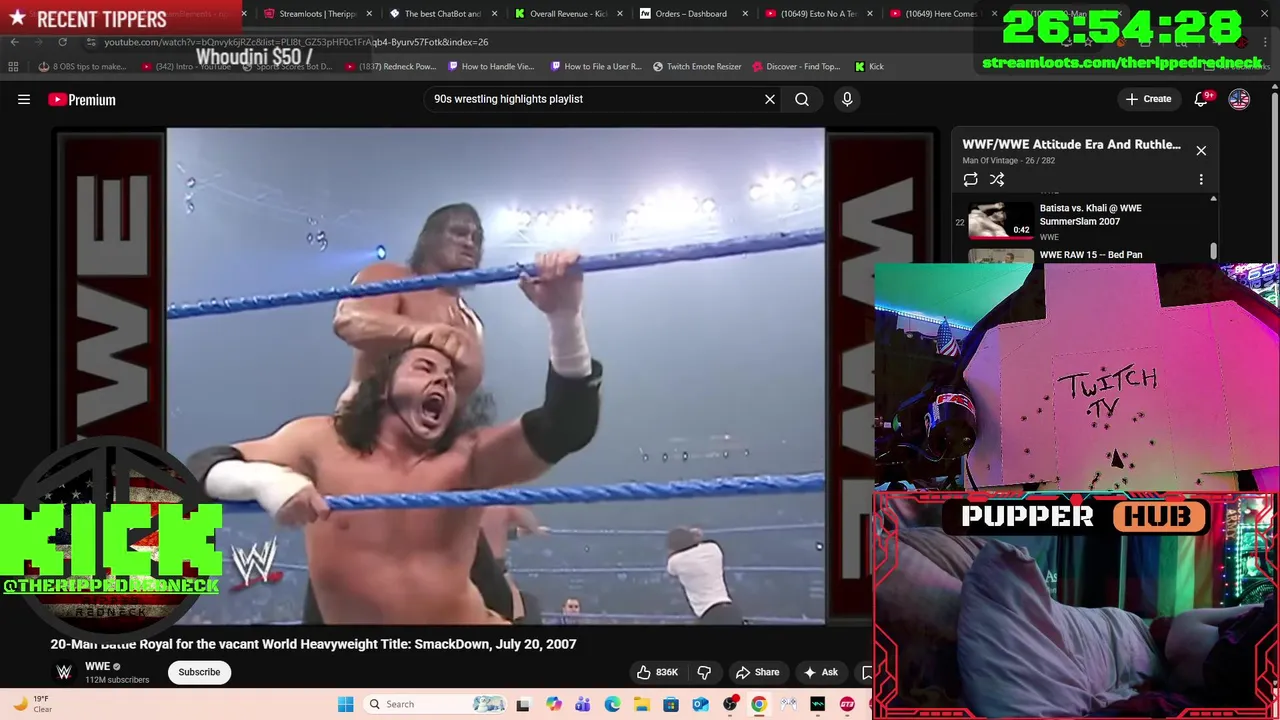1280x720 pixels.
Task: Click the youtube.com address bar URL
Action: pyautogui.click(x=296, y=42)
